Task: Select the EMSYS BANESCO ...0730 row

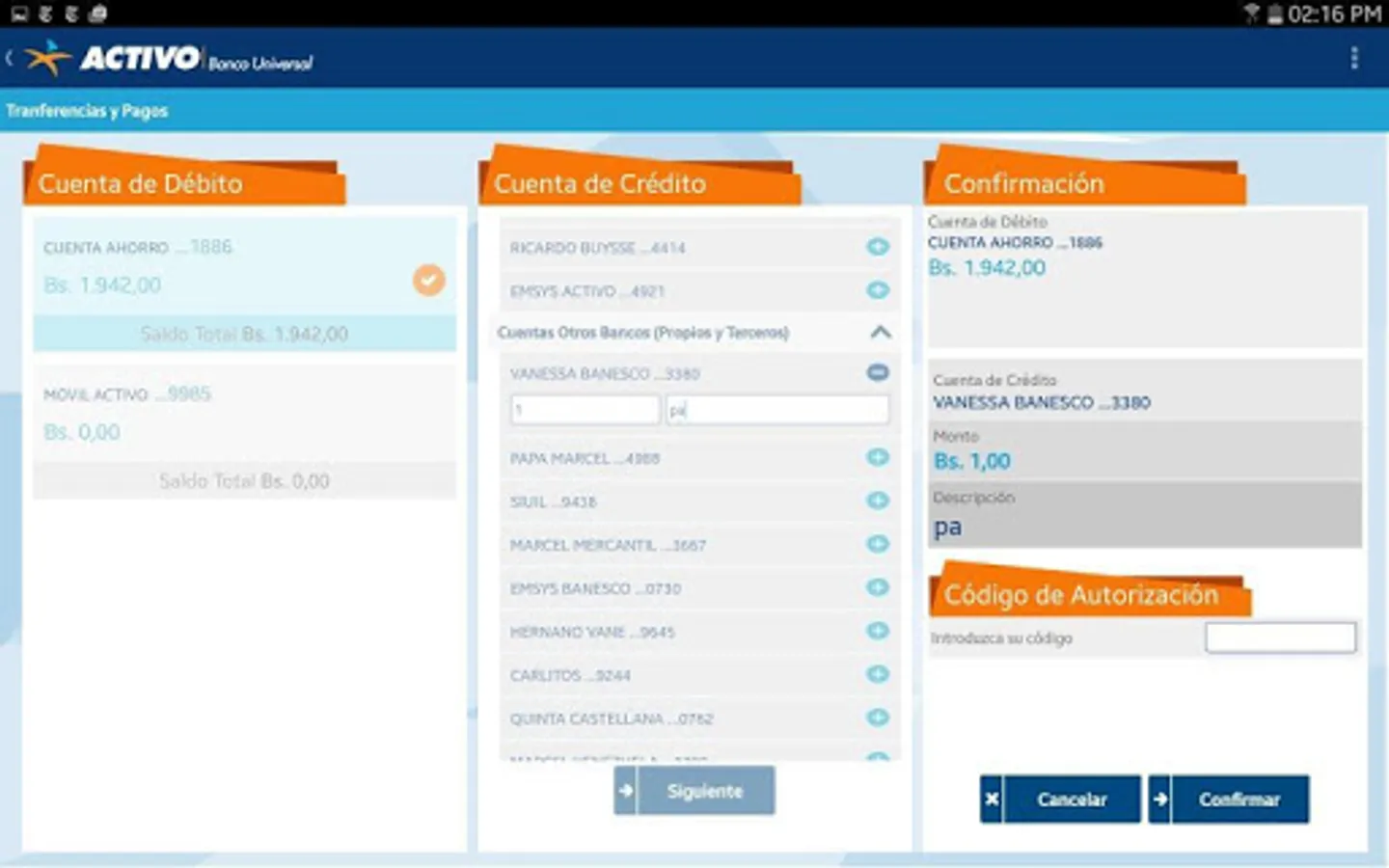Action: point(700,588)
